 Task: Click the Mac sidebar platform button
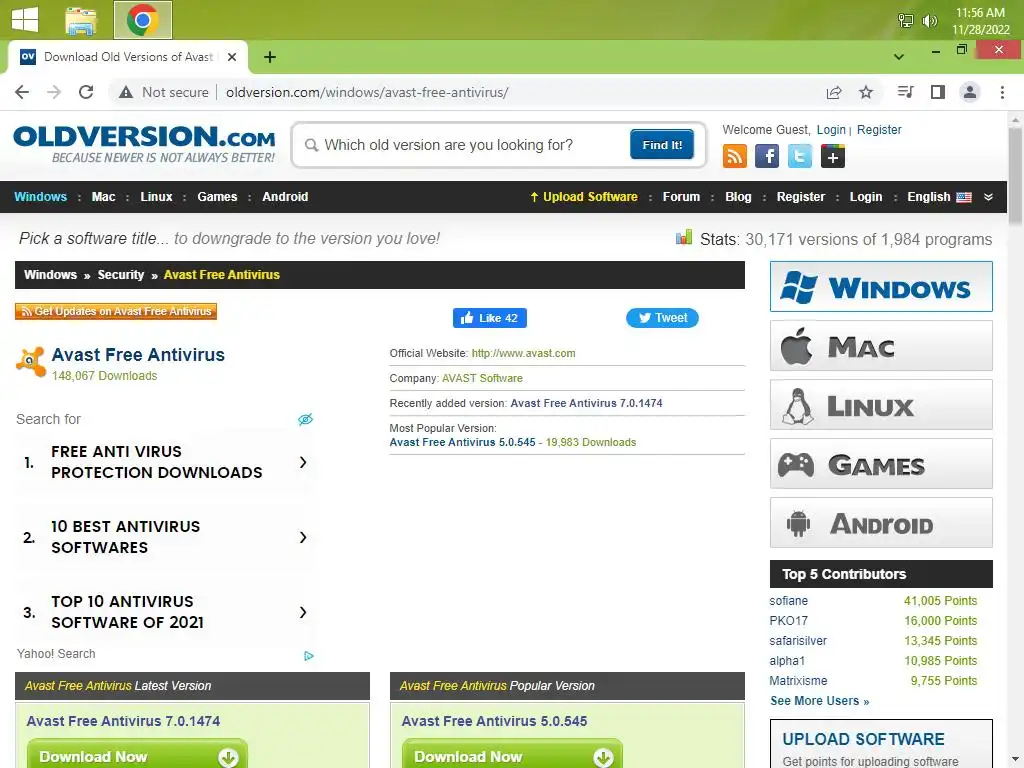(x=881, y=345)
